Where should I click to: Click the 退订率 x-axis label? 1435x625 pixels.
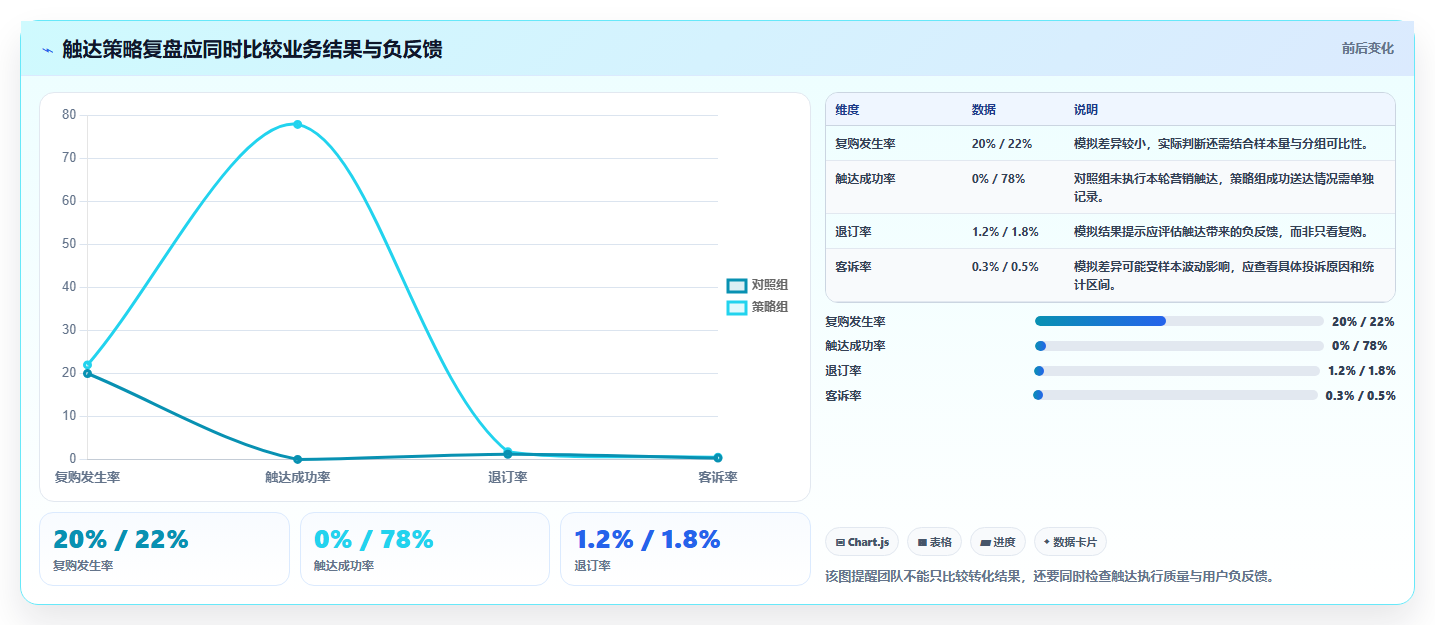click(508, 478)
